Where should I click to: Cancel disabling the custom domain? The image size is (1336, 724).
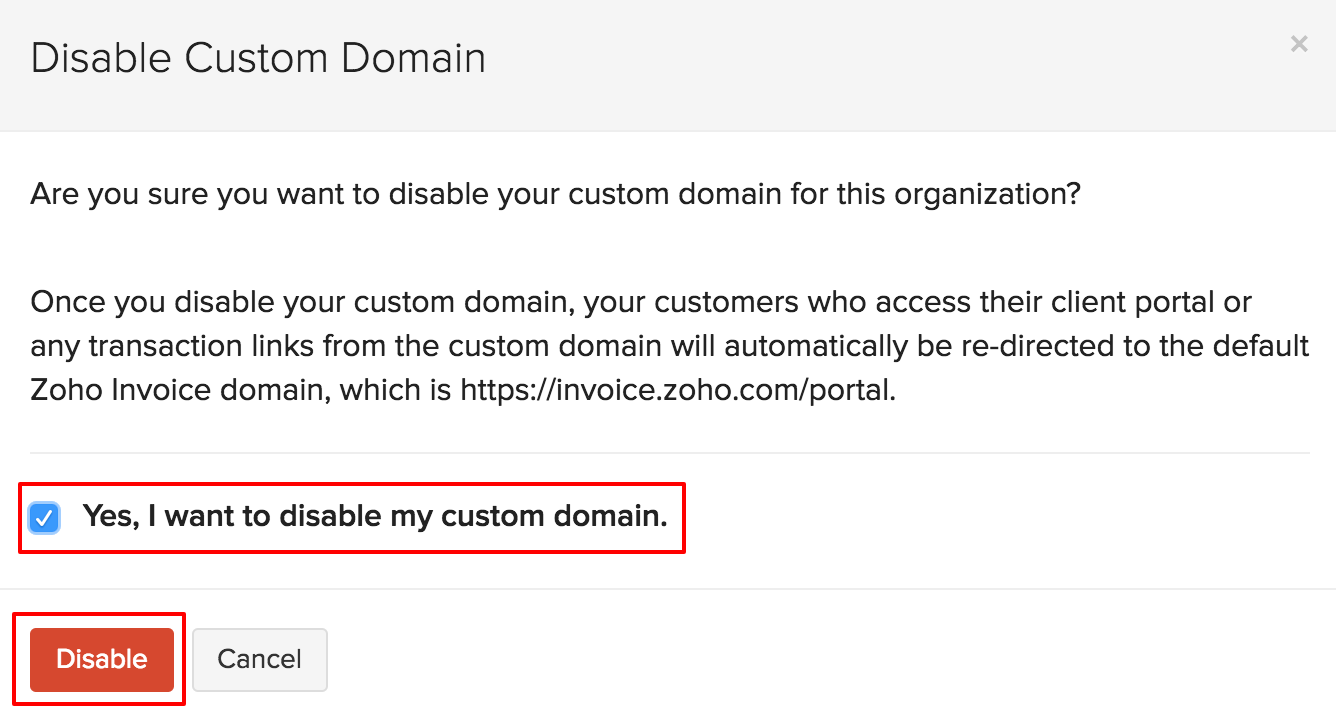point(259,659)
